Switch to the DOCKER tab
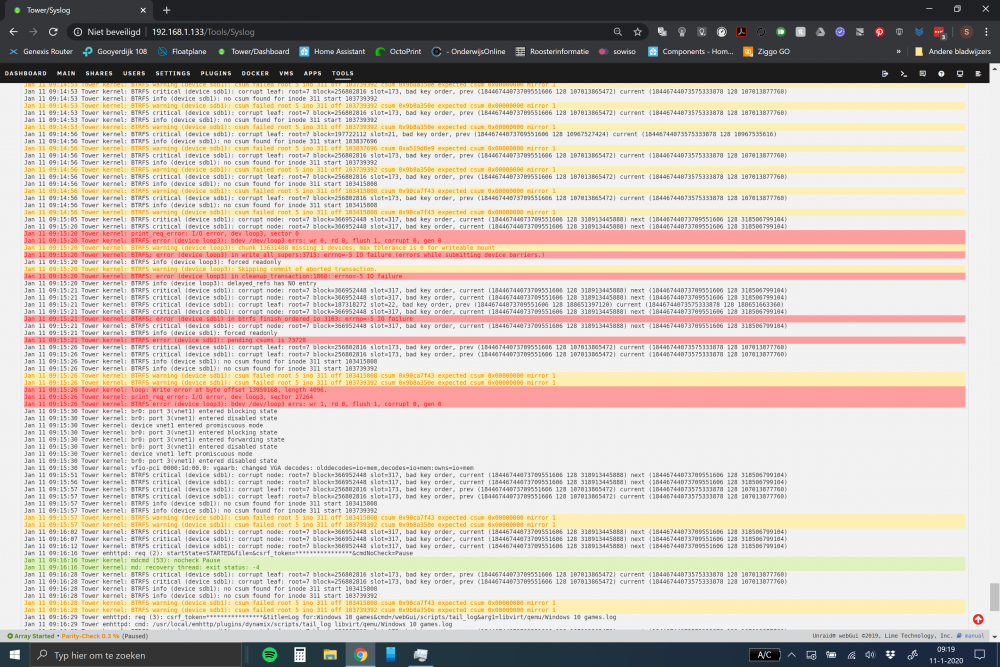The image size is (1000, 667). click(x=255, y=73)
